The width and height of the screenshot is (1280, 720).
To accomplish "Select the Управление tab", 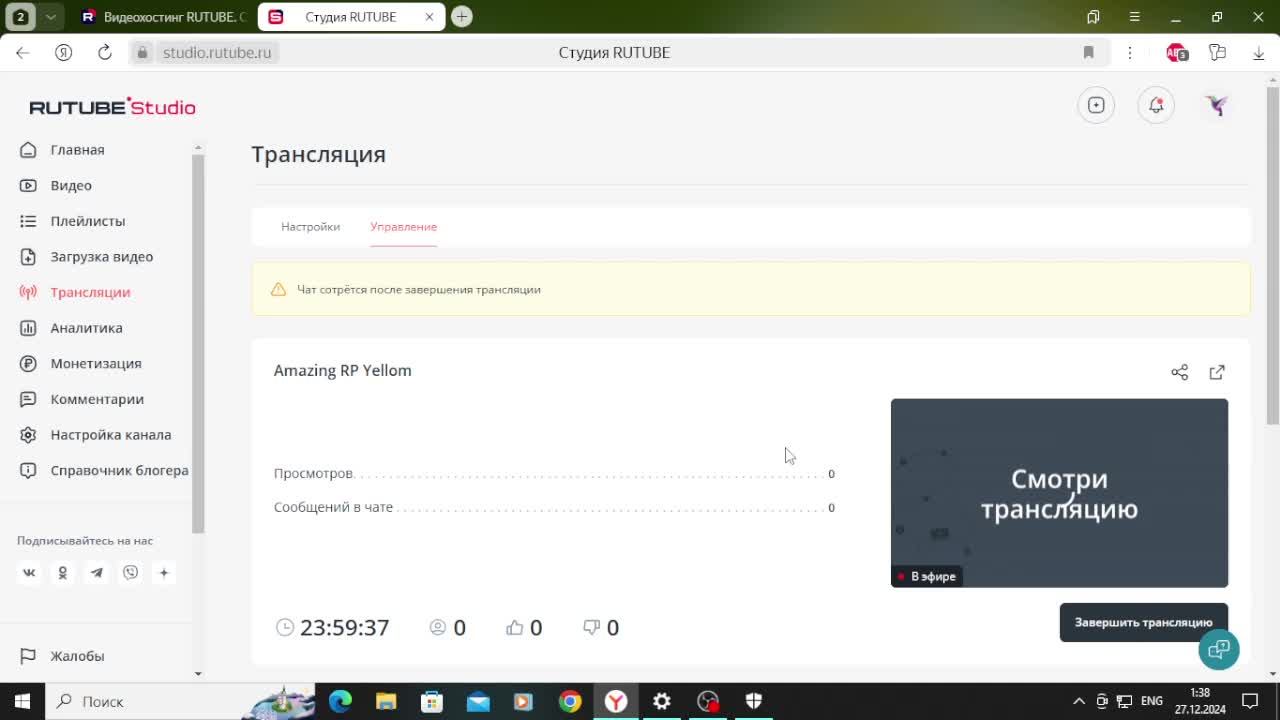I will [x=403, y=227].
